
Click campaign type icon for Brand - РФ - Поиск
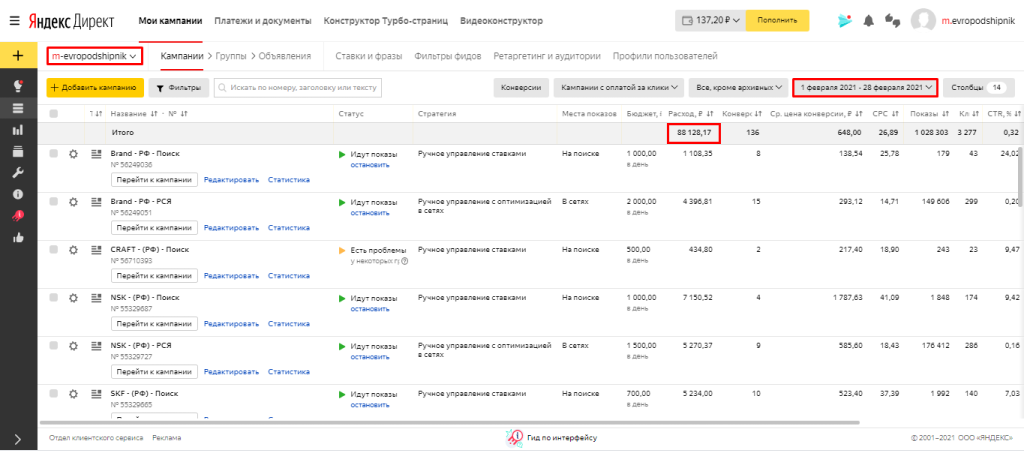pyautogui.click(x=97, y=154)
